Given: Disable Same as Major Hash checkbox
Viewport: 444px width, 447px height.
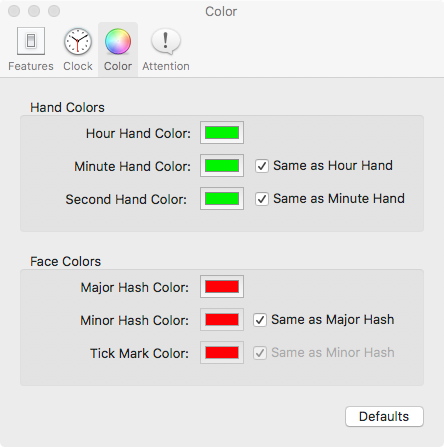Looking at the screenshot, I should pyautogui.click(x=260, y=320).
